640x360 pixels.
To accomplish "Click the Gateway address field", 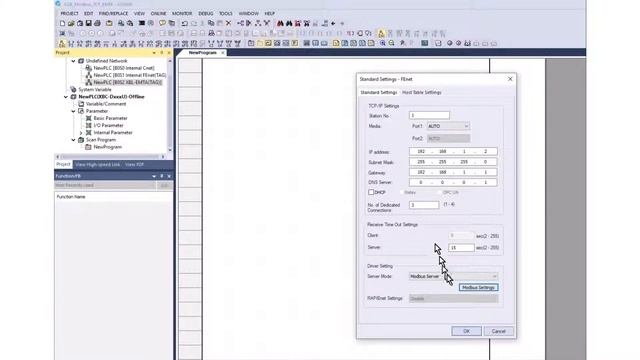I will coord(453,172).
